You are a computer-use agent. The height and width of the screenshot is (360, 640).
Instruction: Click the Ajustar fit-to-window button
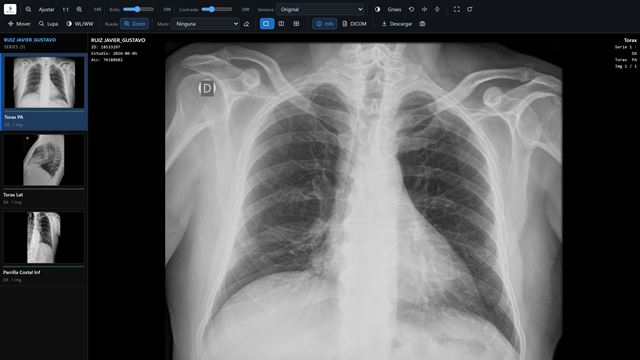pos(47,9)
